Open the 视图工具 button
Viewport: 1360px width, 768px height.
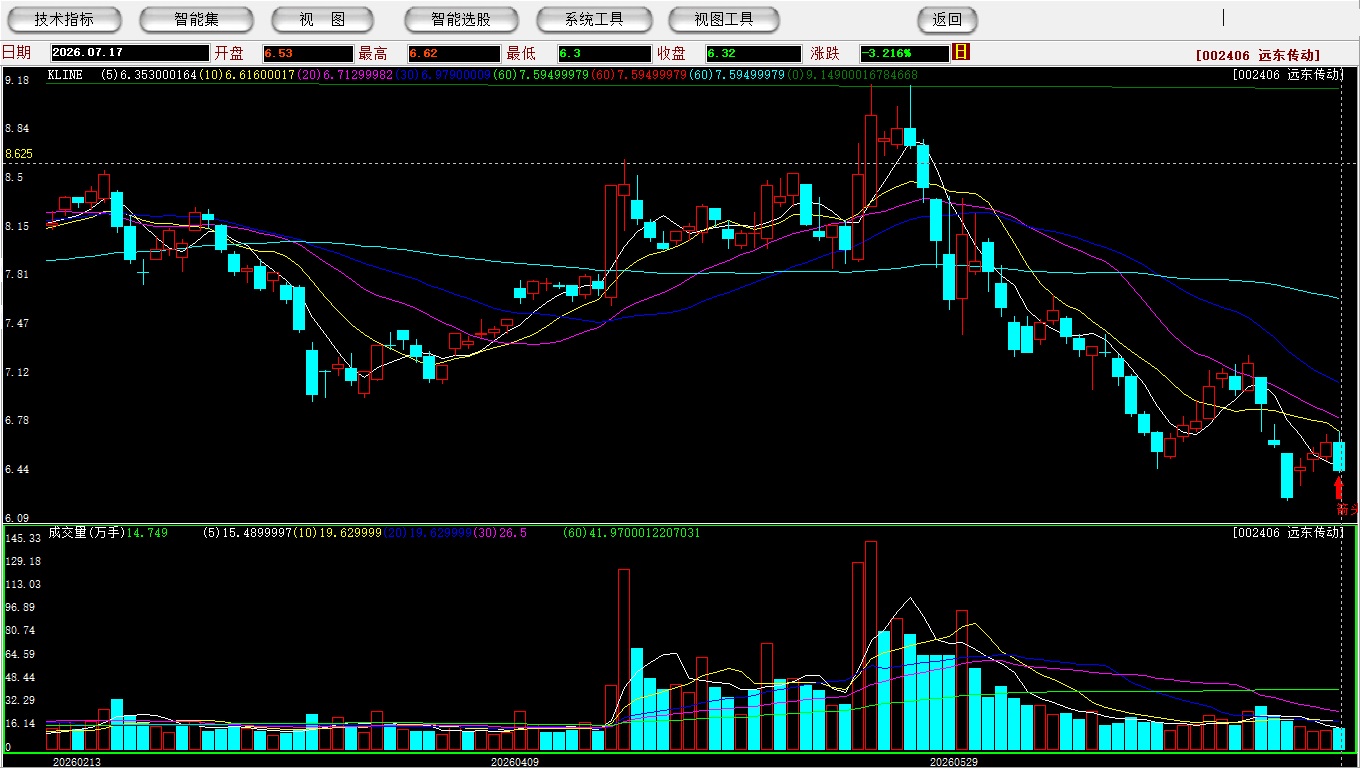[725, 19]
